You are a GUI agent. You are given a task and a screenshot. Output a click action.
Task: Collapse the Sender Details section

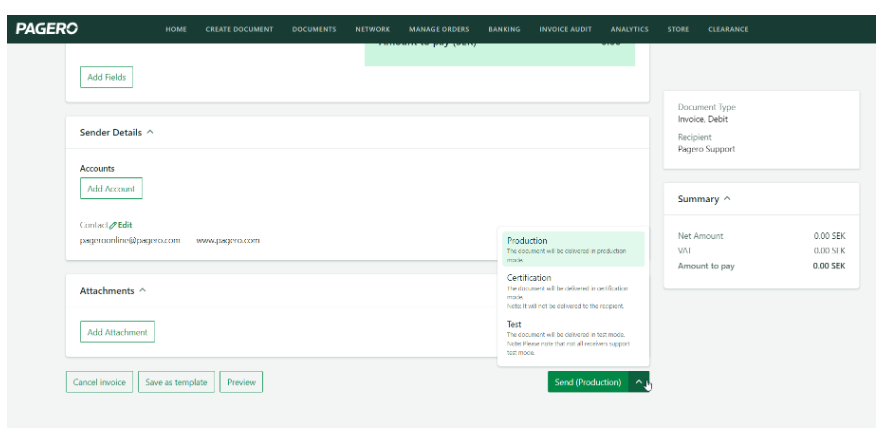tap(150, 133)
